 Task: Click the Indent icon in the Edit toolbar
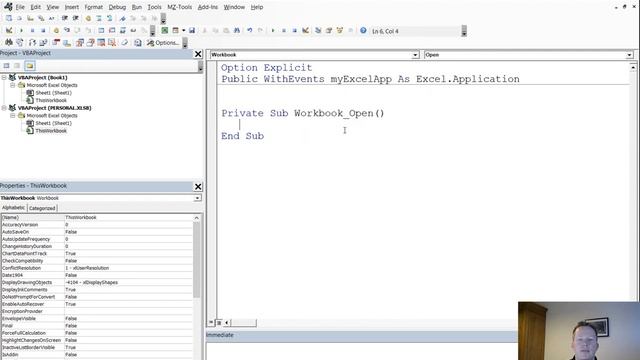[x=64, y=18]
